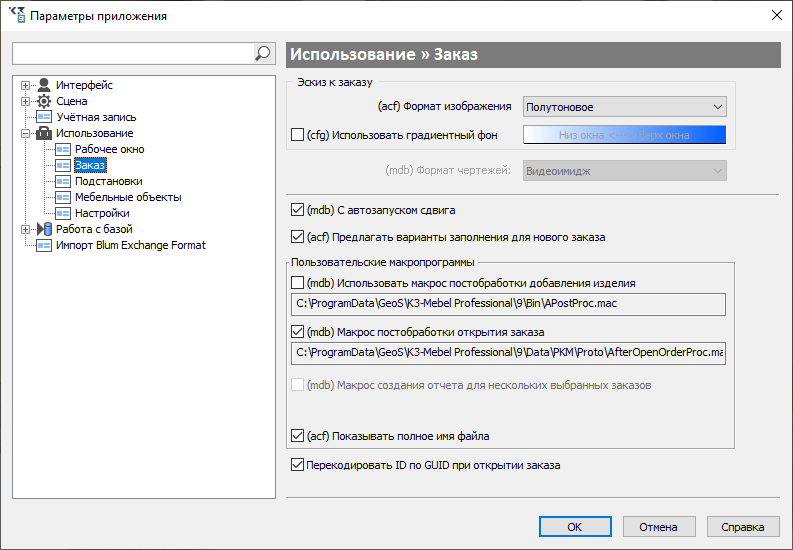Click the Мебельные объекты page icon
Image resolution: width=793 pixels, height=550 pixels.
pyautogui.click(x=63, y=197)
